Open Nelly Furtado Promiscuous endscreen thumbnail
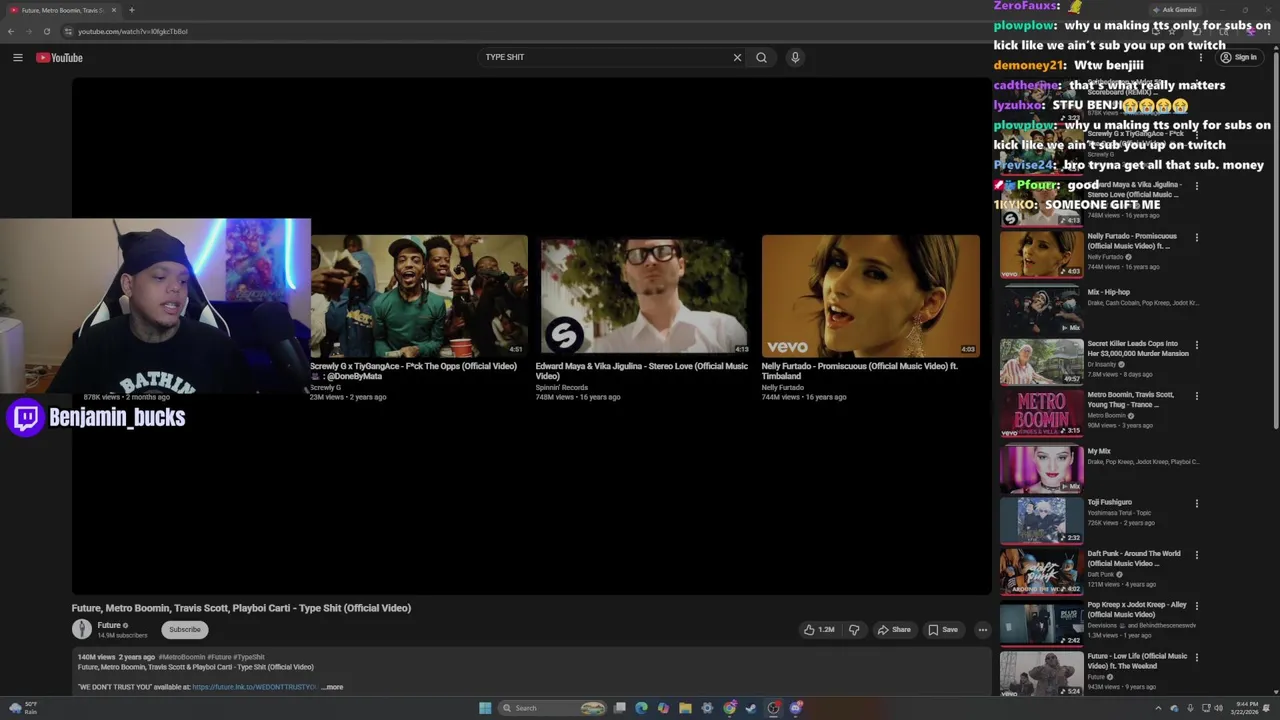Screen dimensions: 1280x720 tap(871, 296)
